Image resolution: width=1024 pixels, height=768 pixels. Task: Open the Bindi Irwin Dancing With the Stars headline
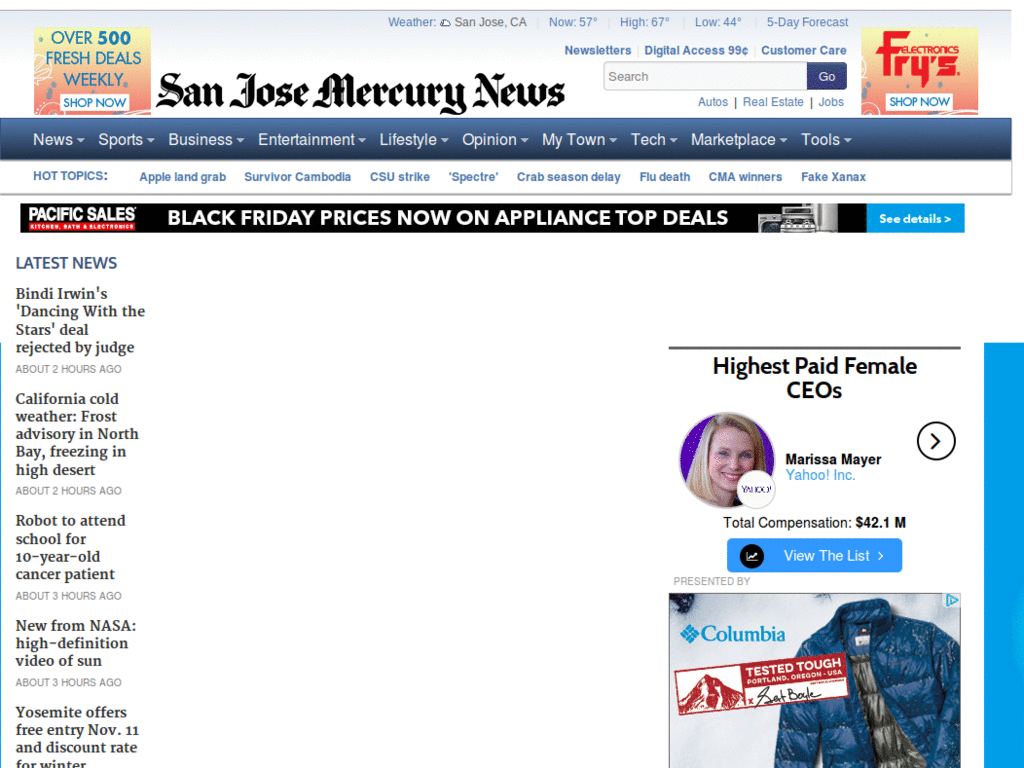tap(80, 321)
